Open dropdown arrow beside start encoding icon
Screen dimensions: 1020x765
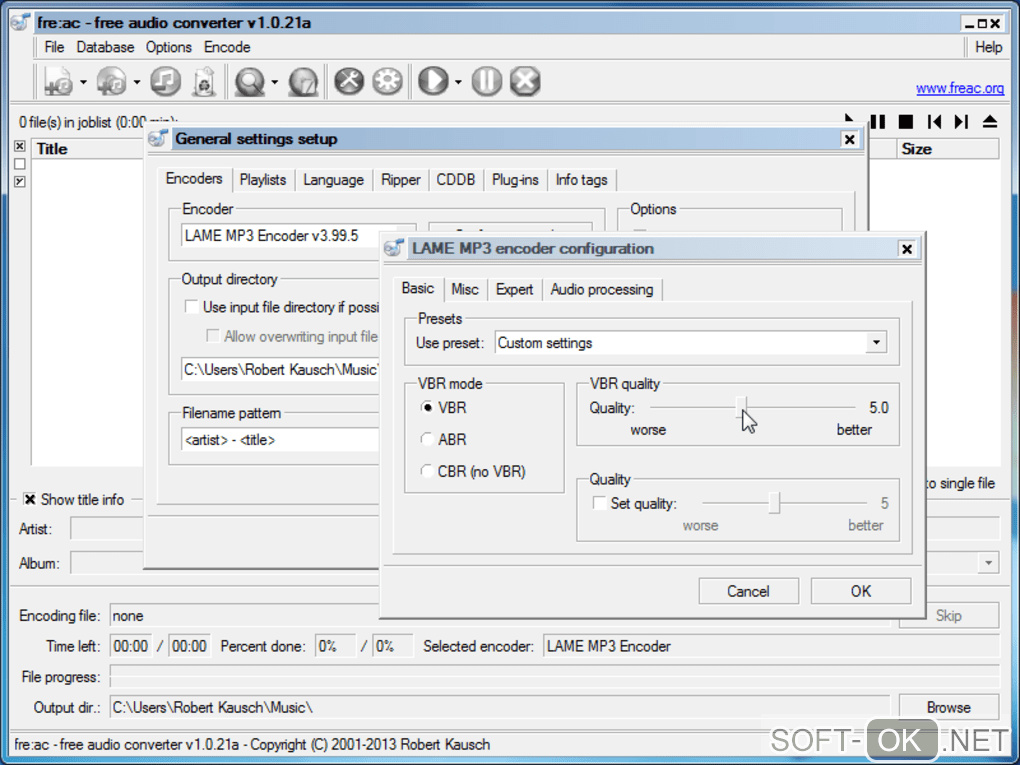coord(458,82)
